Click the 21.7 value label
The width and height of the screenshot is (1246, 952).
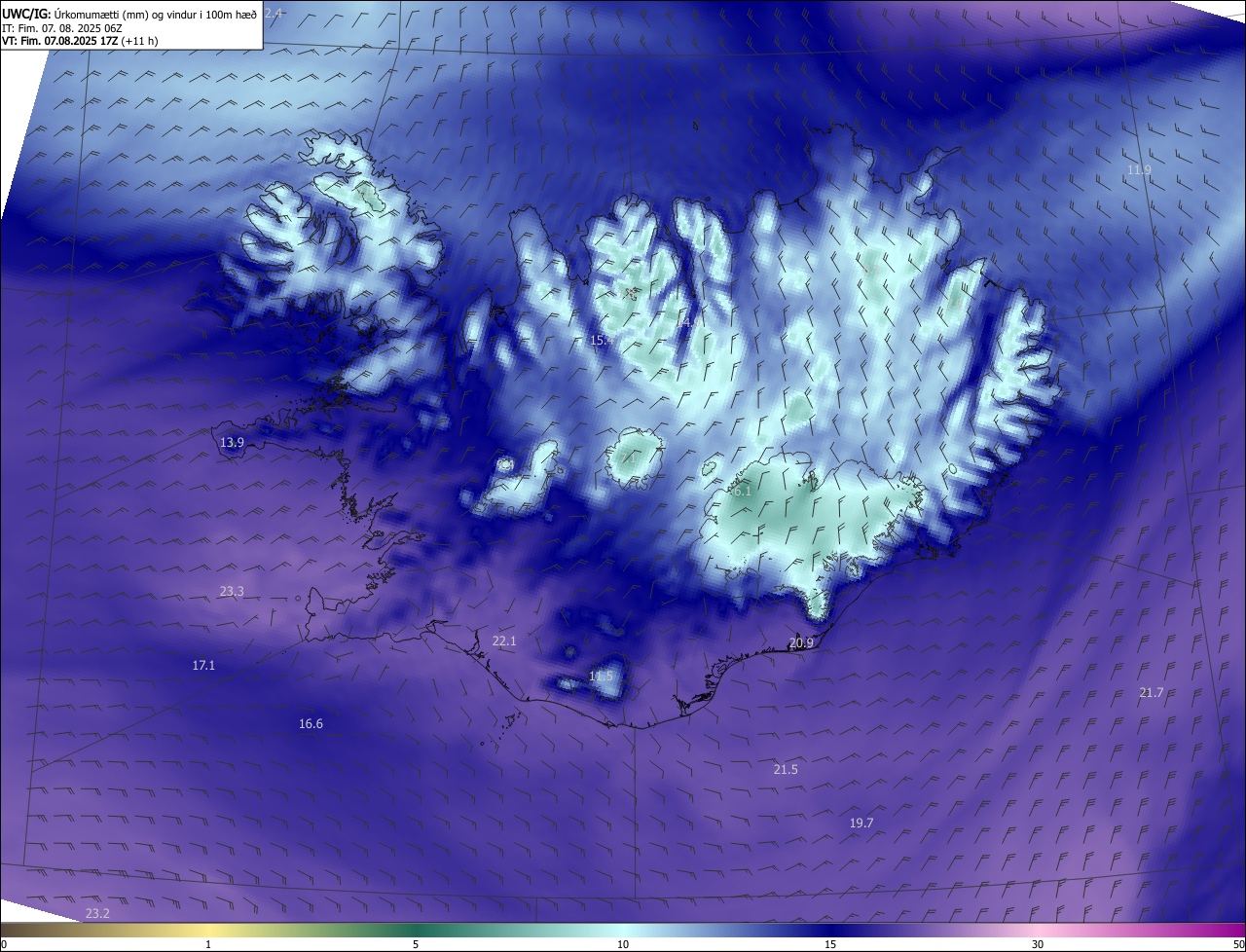tap(1152, 692)
